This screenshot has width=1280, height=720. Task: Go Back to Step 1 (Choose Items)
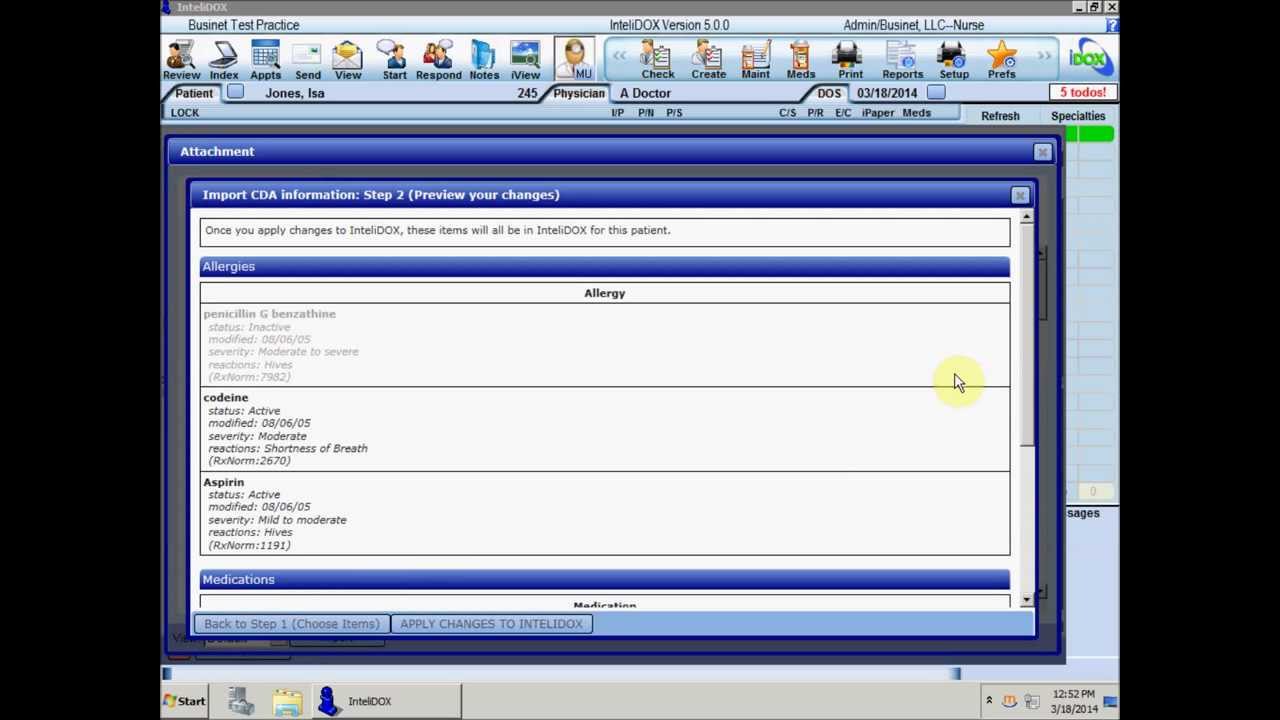292,624
